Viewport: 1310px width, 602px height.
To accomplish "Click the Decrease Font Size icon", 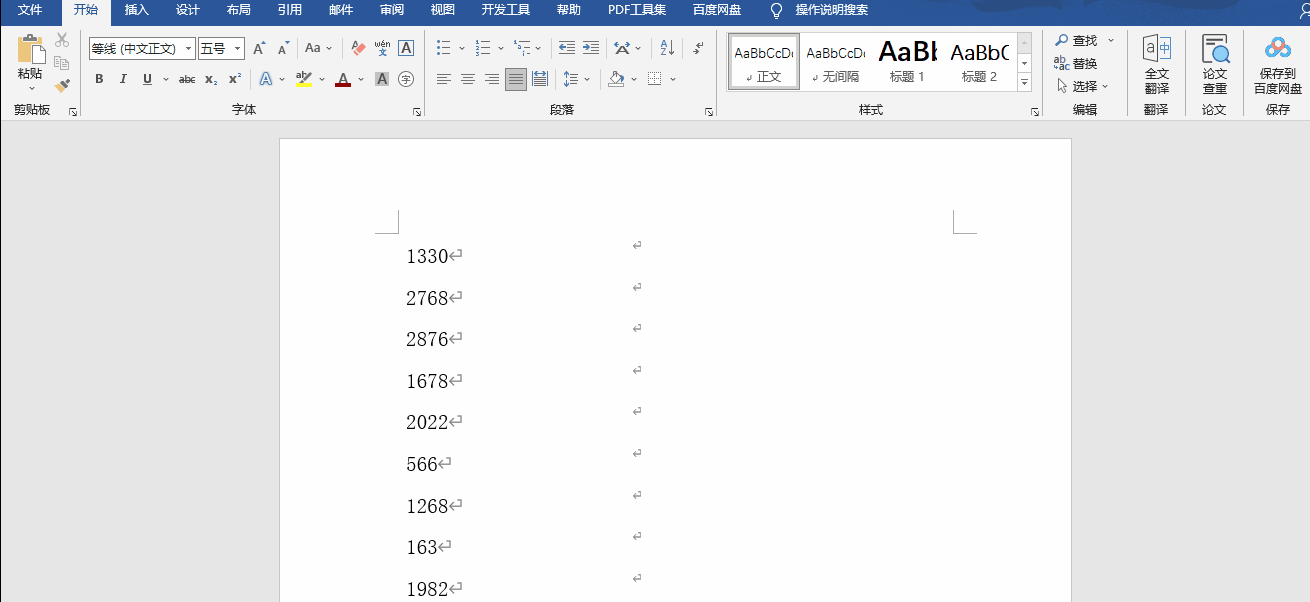I will coord(283,48).
